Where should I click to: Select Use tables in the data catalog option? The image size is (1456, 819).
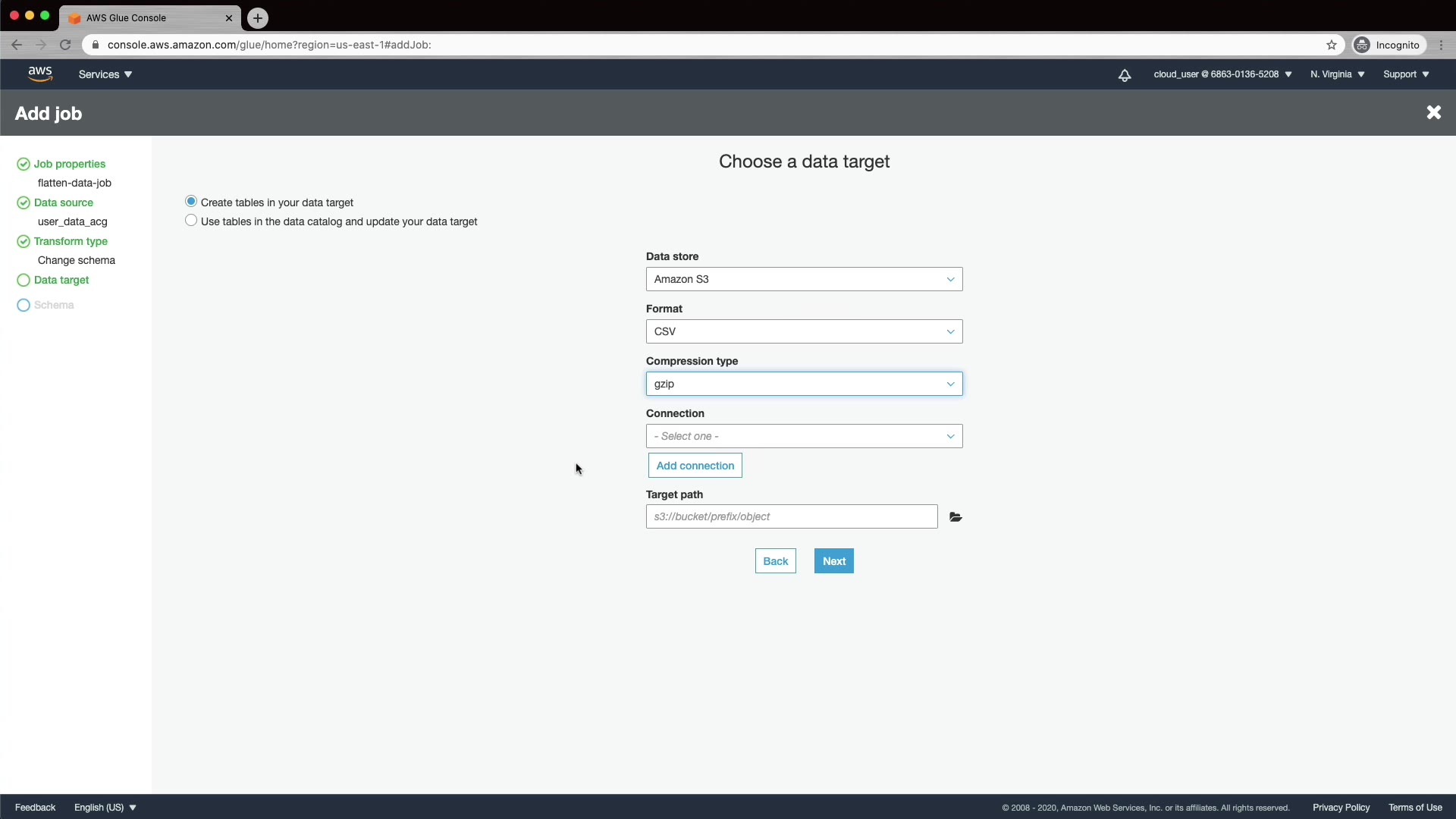click(191, 221)
